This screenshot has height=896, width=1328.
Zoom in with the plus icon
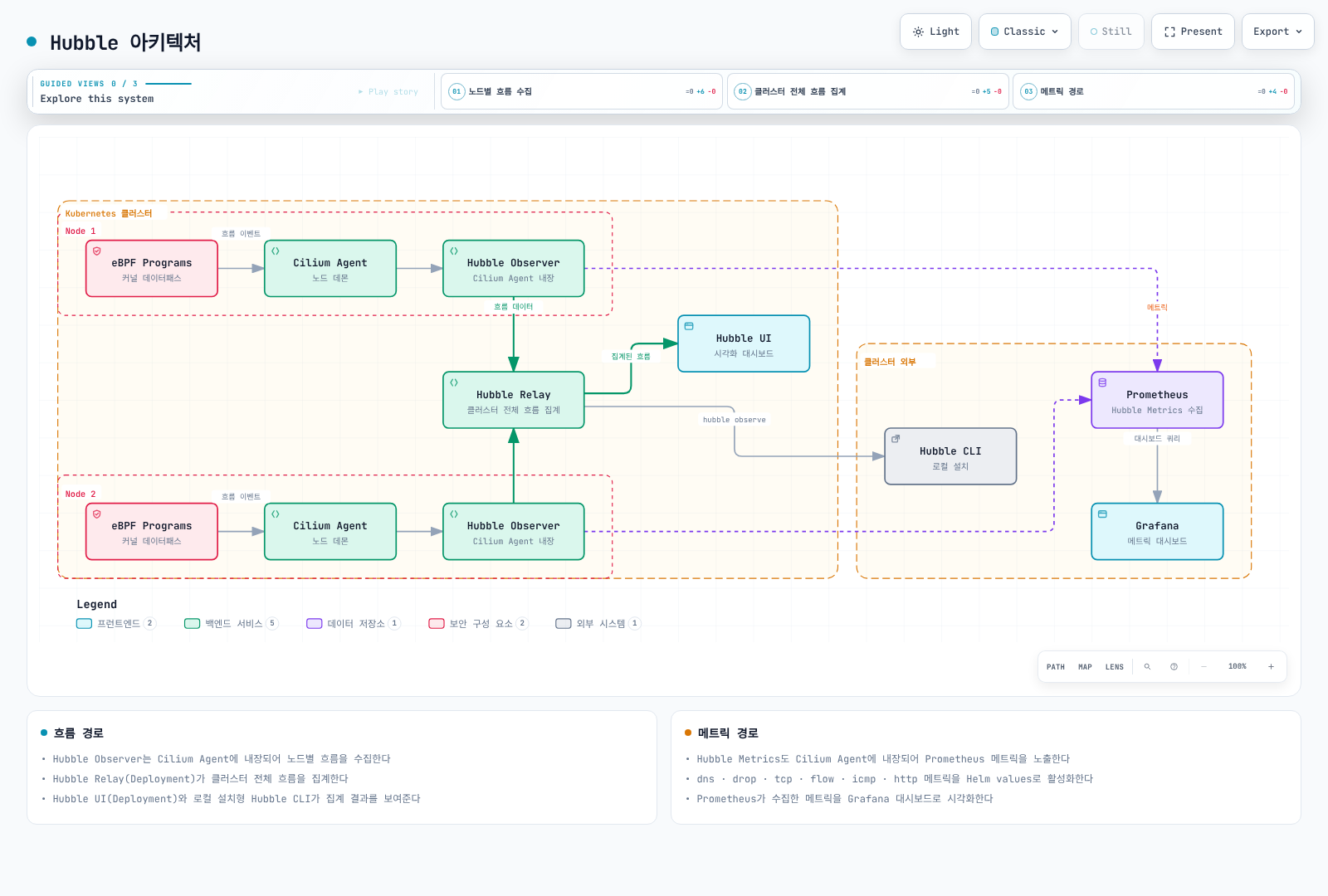point(1271,666)
